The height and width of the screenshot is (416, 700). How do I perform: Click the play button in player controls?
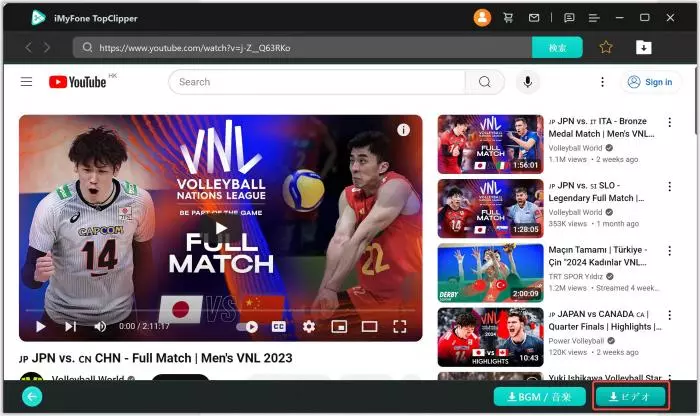[40, 327]
